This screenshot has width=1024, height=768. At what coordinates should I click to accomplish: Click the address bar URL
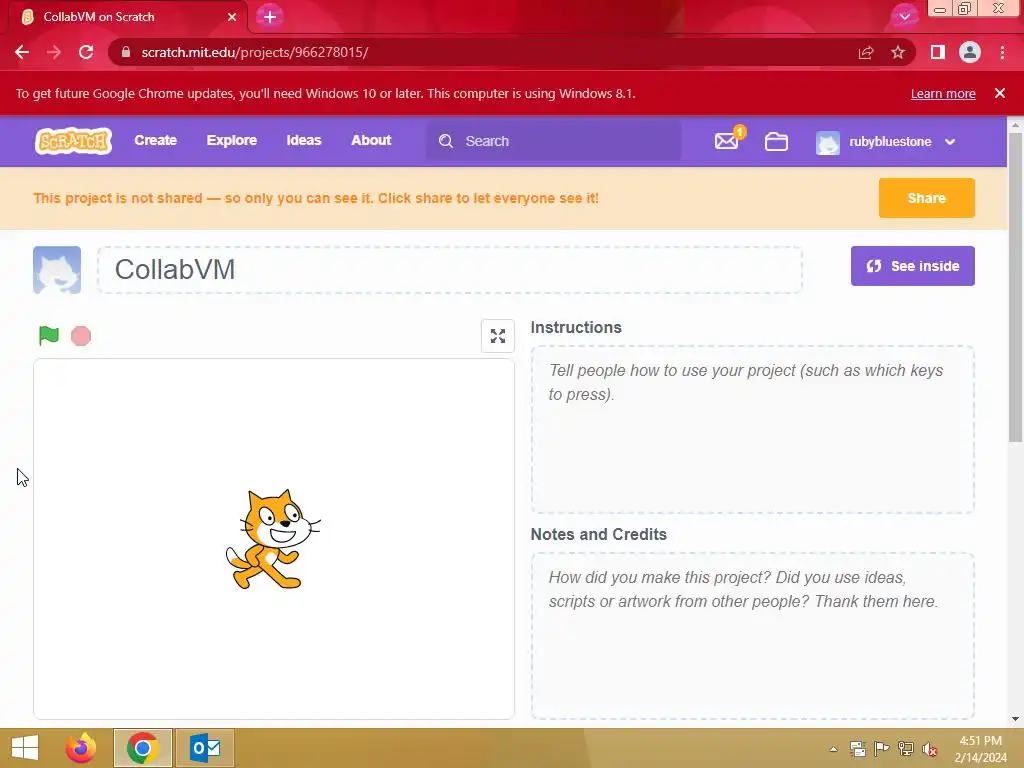pyautogui.click(x=255, y=52)
